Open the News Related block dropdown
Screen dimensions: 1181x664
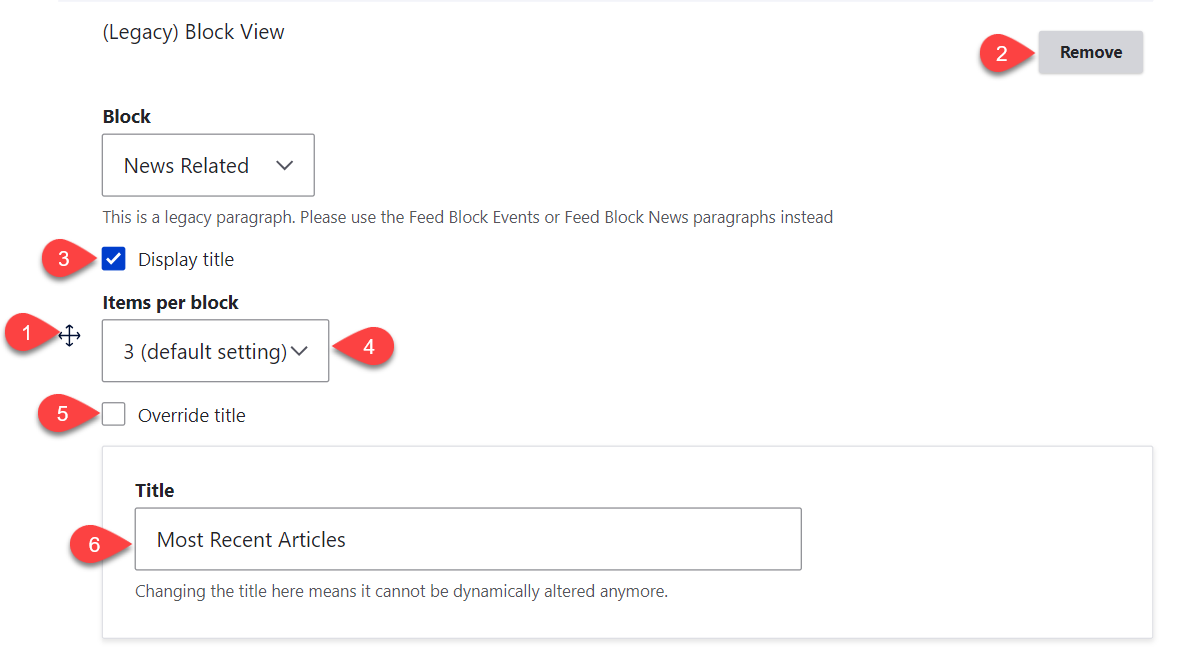(x=208, y=166)
